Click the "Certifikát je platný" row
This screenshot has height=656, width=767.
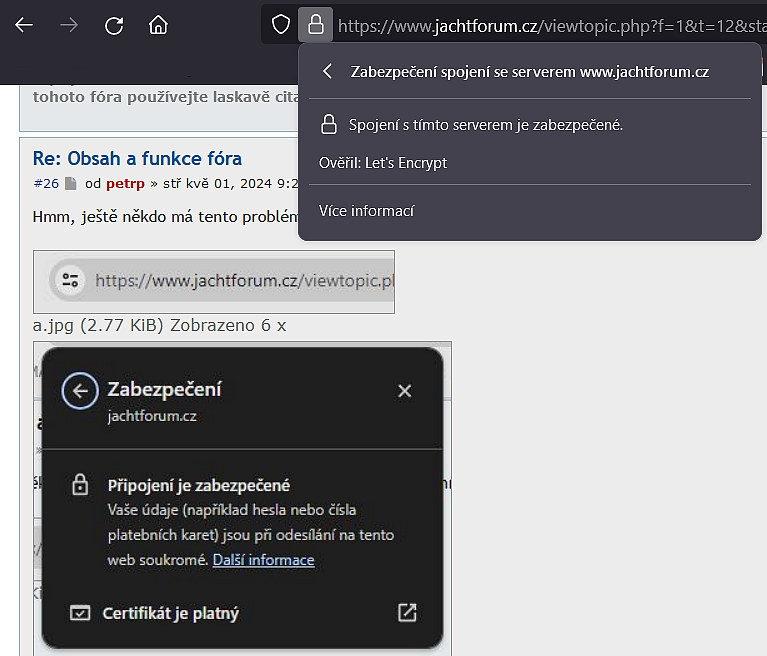coord(243,613)
